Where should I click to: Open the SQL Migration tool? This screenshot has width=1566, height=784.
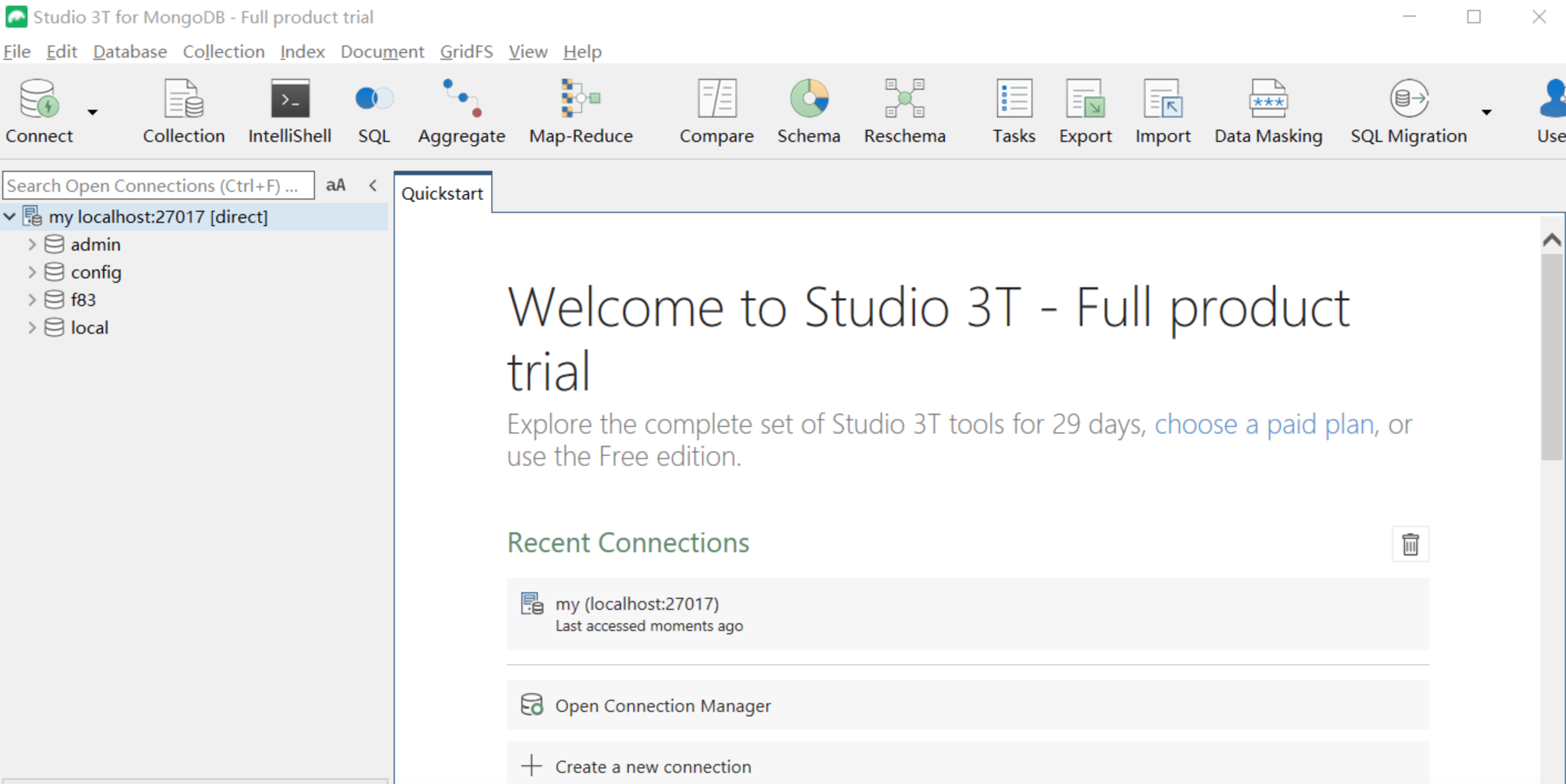pyautogui.click(x=1409, y=110)
